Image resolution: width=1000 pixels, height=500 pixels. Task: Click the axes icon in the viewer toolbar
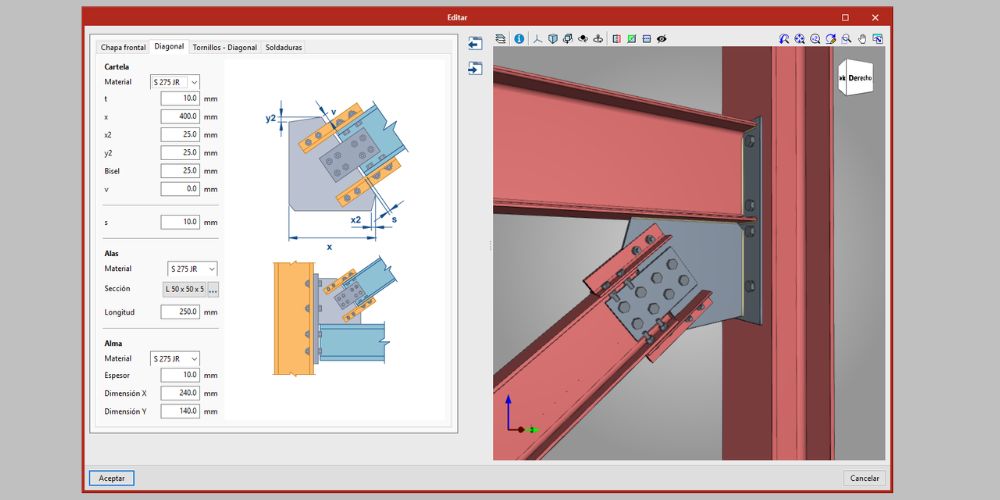click(537, 39)
